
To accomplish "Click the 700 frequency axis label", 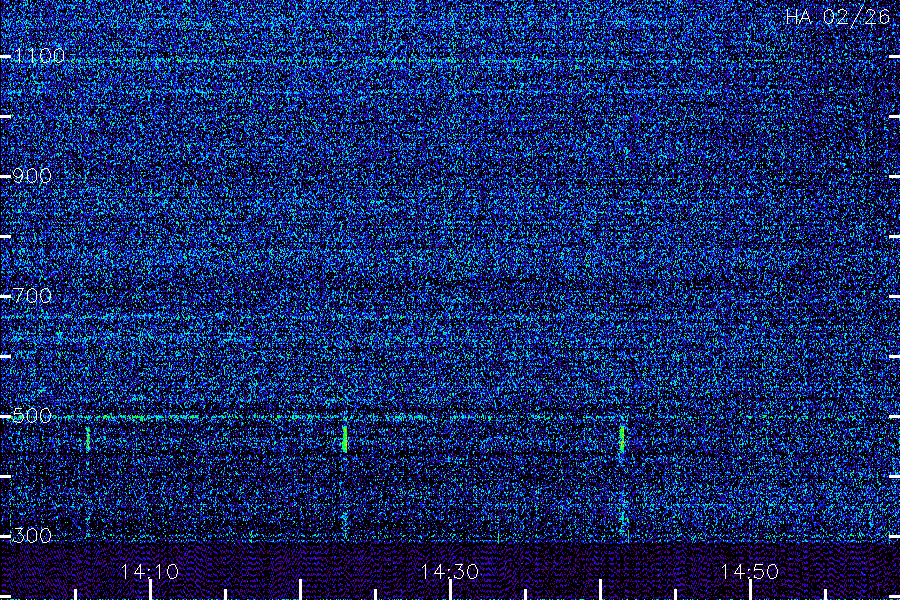I will coord(32,296).
